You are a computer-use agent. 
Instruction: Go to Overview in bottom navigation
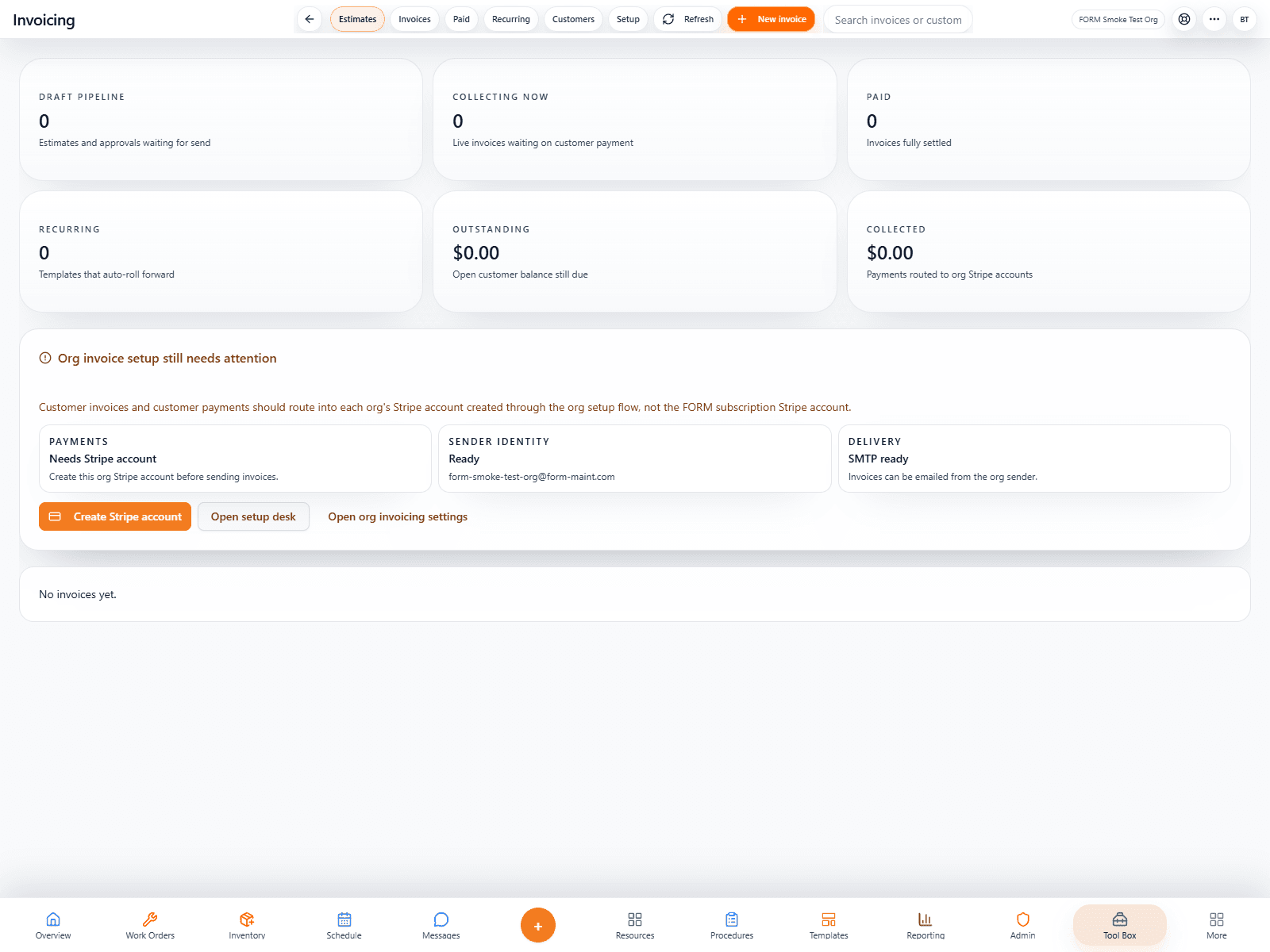pyautogui.click(x=53, y=925)
